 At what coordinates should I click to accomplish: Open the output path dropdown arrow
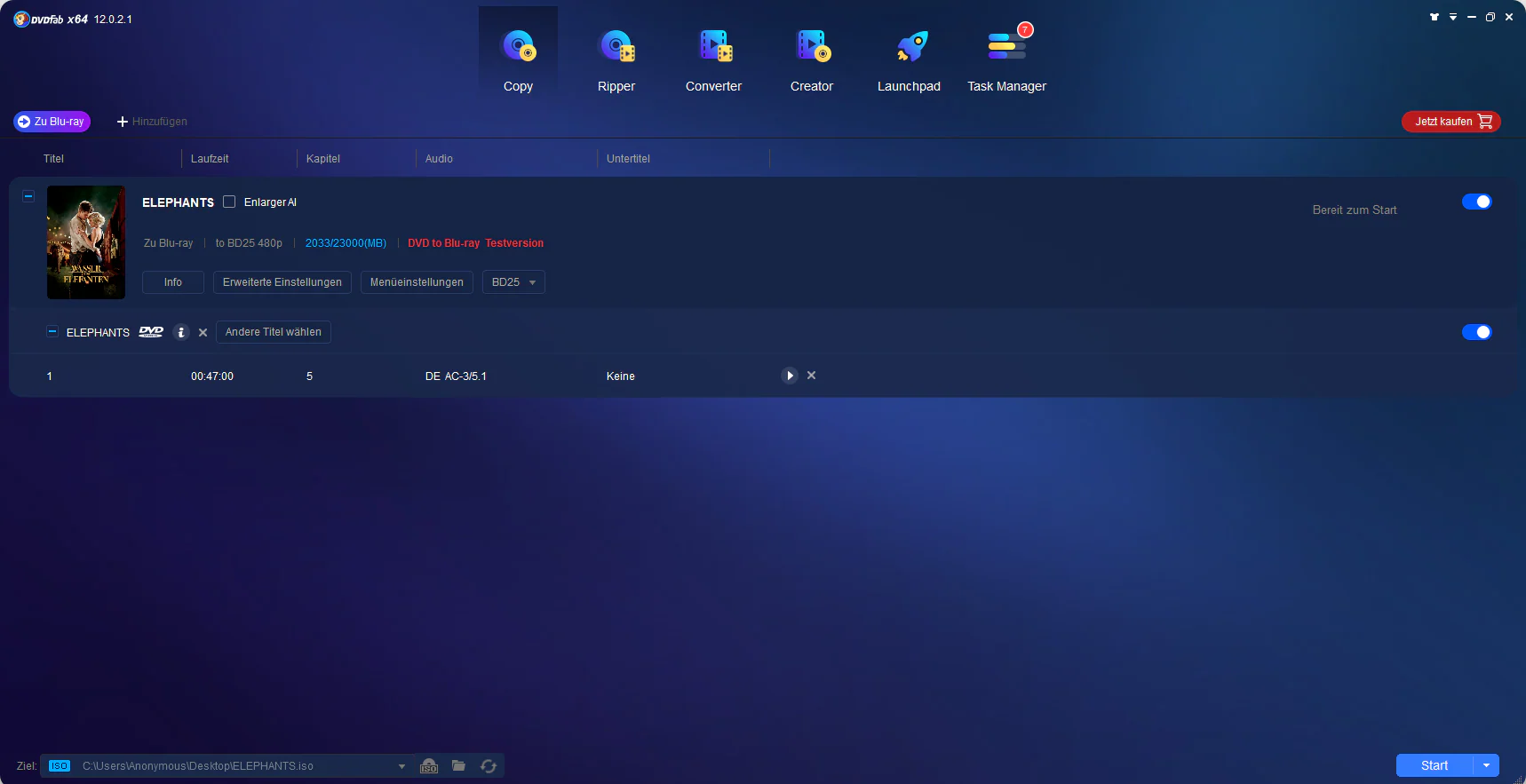click(401, 766)
